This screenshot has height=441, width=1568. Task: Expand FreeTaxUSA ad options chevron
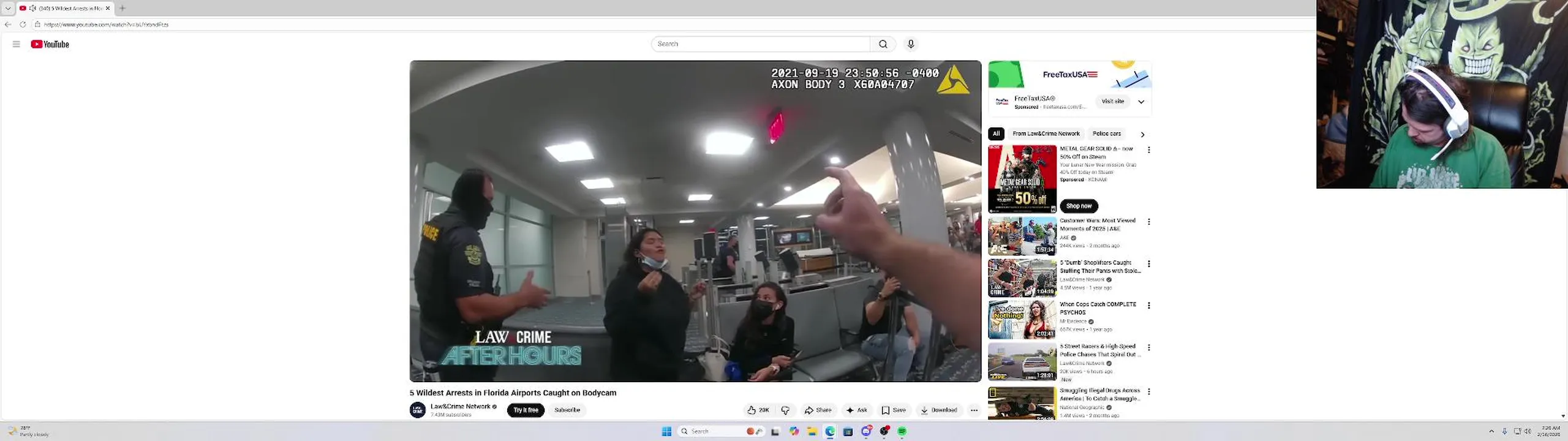(1141, 102)
